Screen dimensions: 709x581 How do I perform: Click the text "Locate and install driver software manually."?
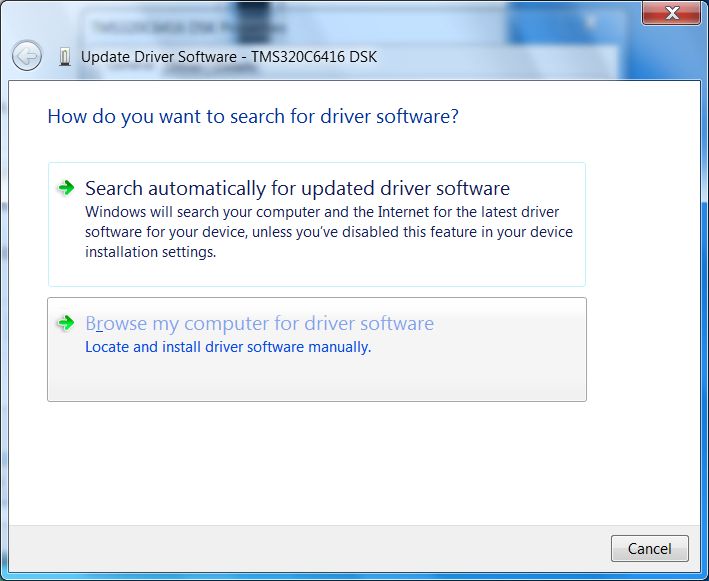pyautogui.click(x=228, y=347)
